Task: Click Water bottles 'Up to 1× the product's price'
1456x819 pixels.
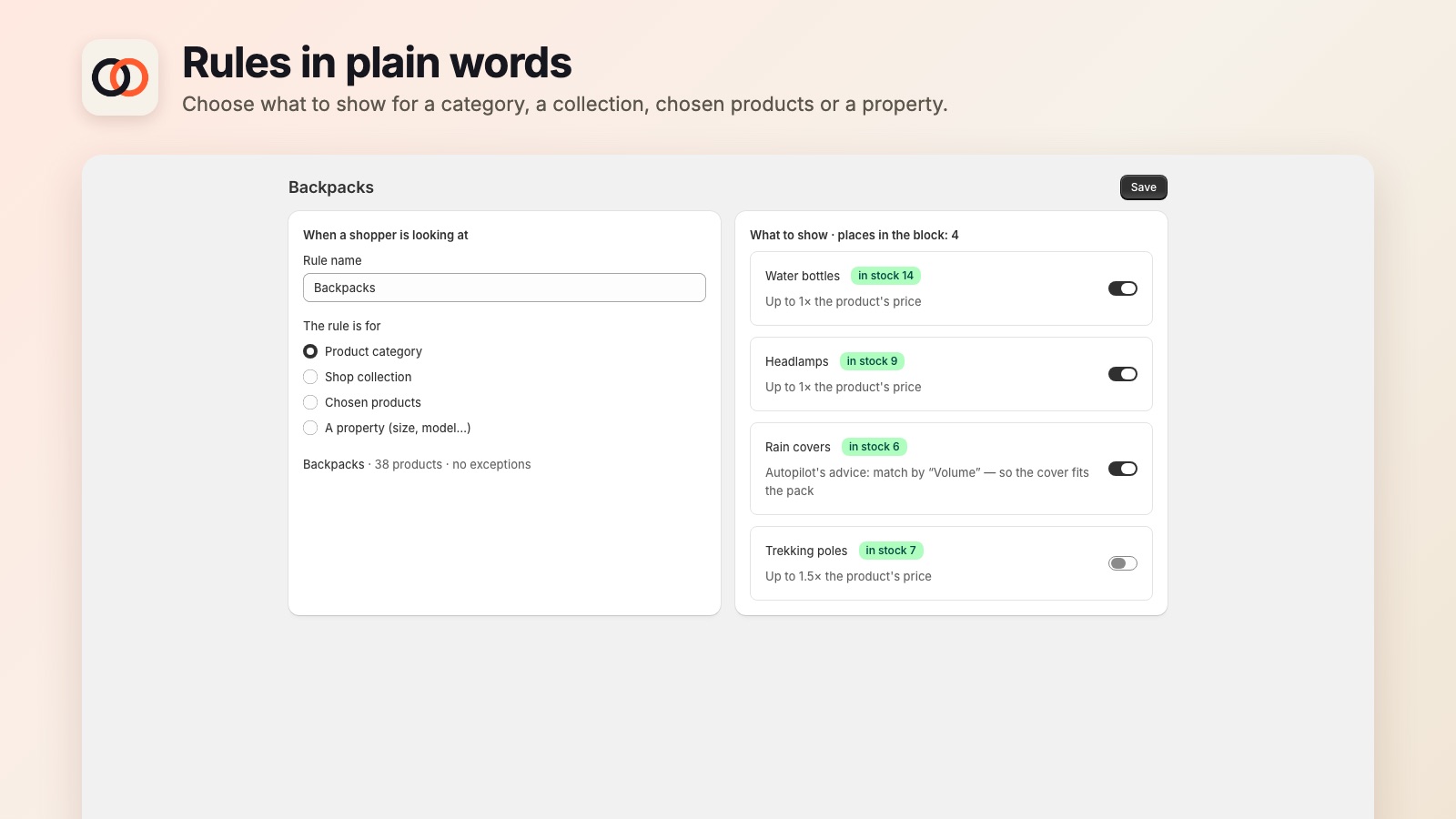Action: pos(843,301)
